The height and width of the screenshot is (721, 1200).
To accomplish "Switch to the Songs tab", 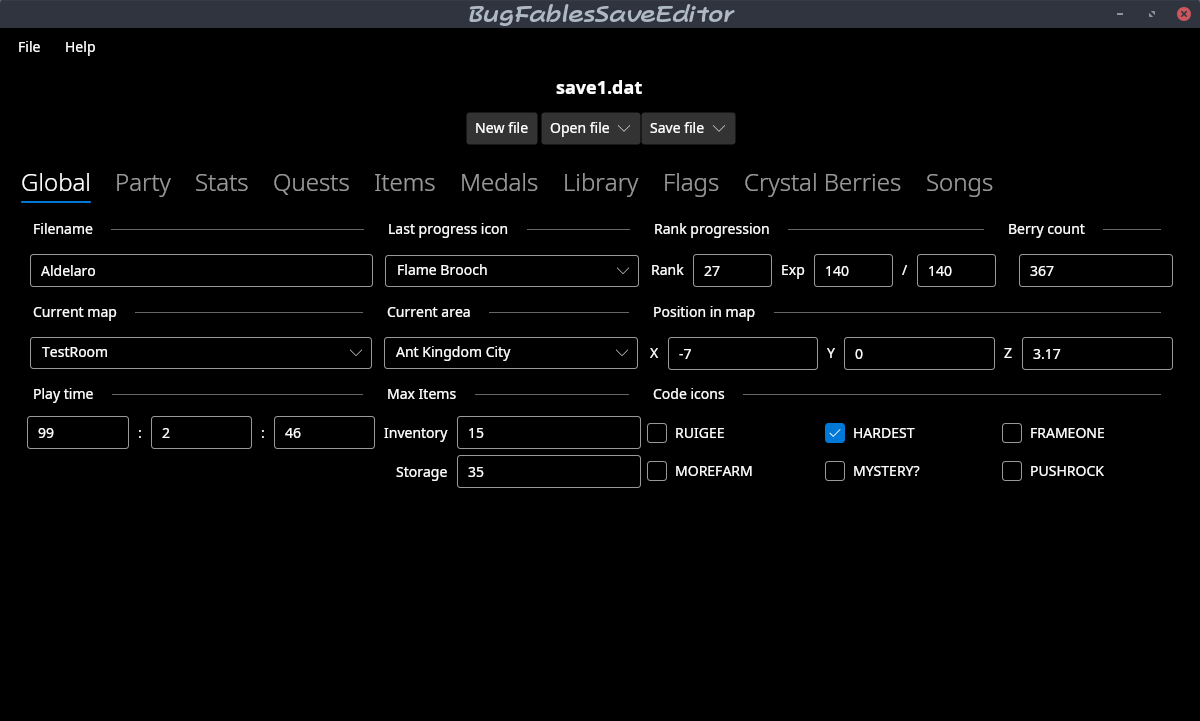I will pos(959,183).
